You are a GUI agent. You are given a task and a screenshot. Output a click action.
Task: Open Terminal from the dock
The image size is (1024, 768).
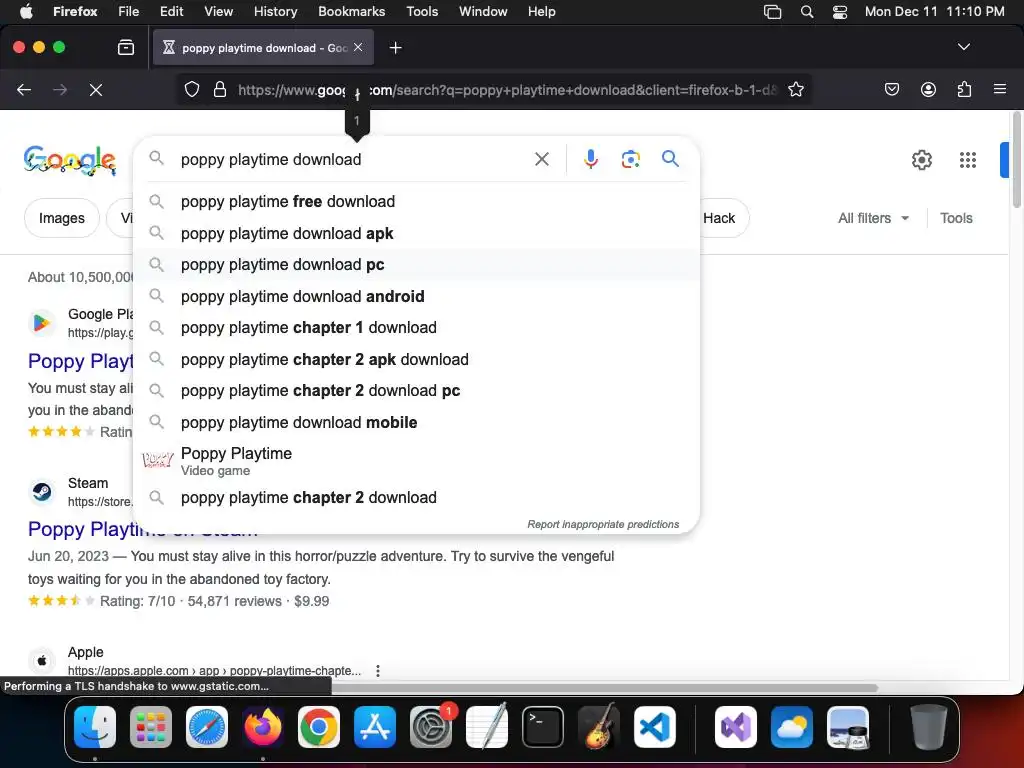(x=543, y=727)
